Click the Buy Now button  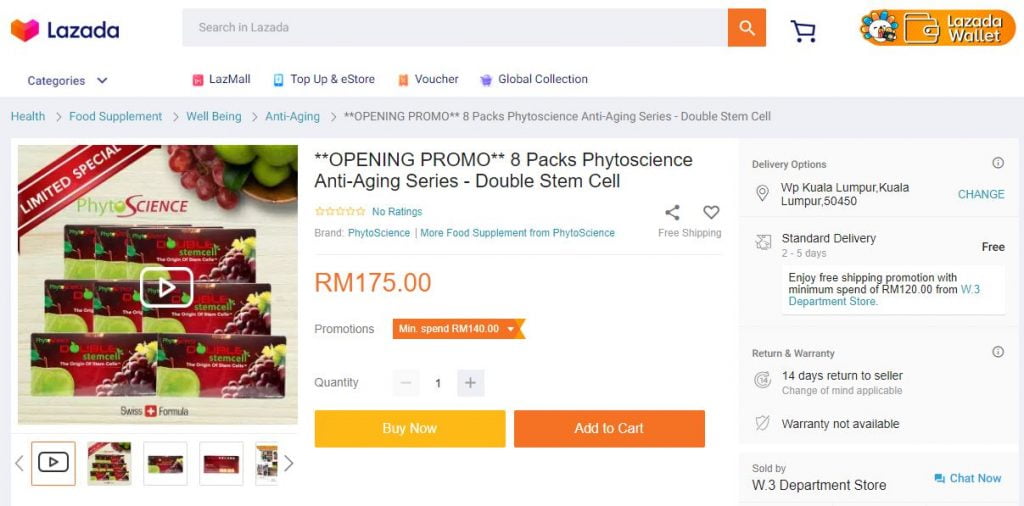coord(409,428)
